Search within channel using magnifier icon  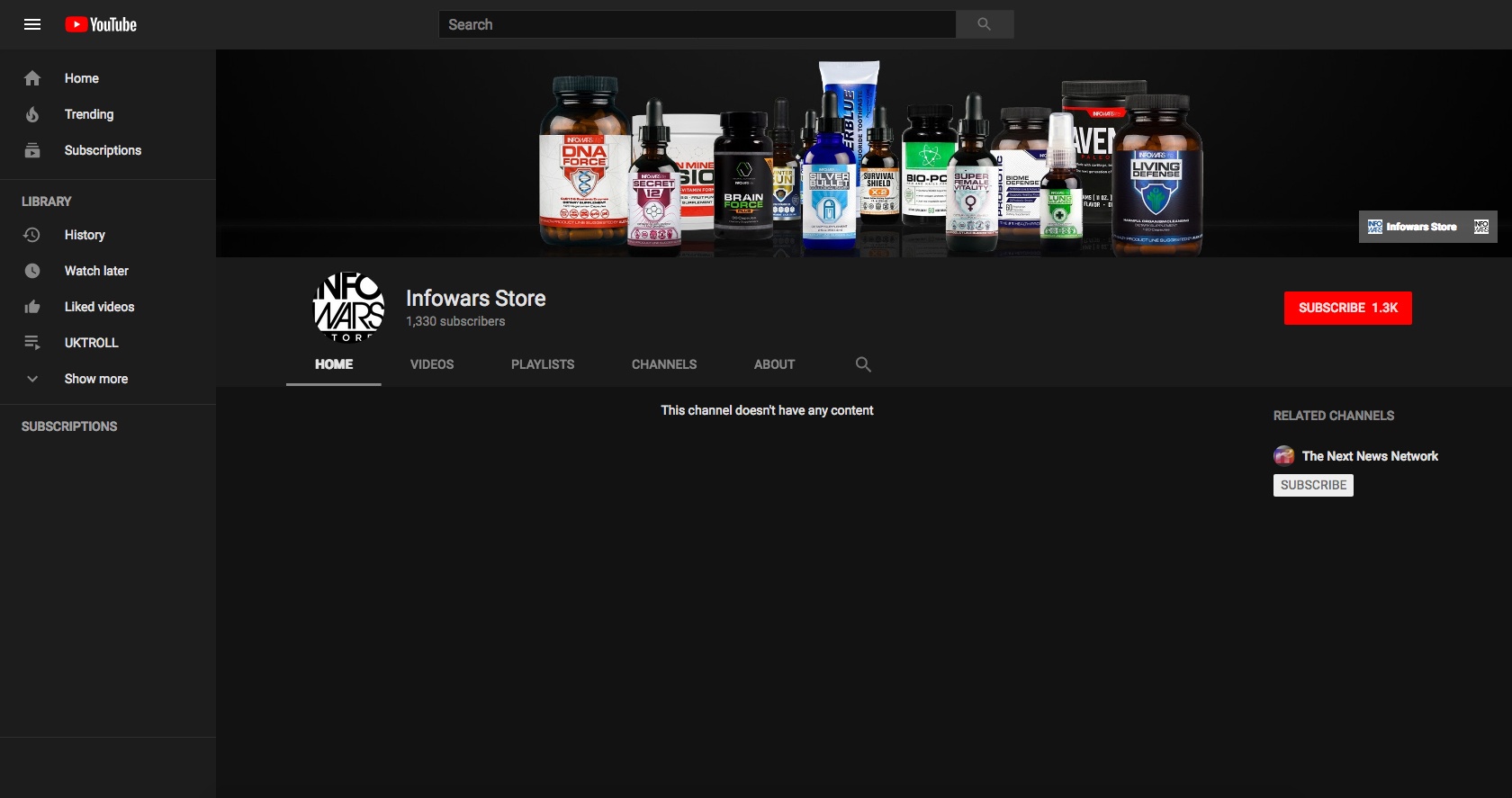pyautogui.click(x=863, y=364)
